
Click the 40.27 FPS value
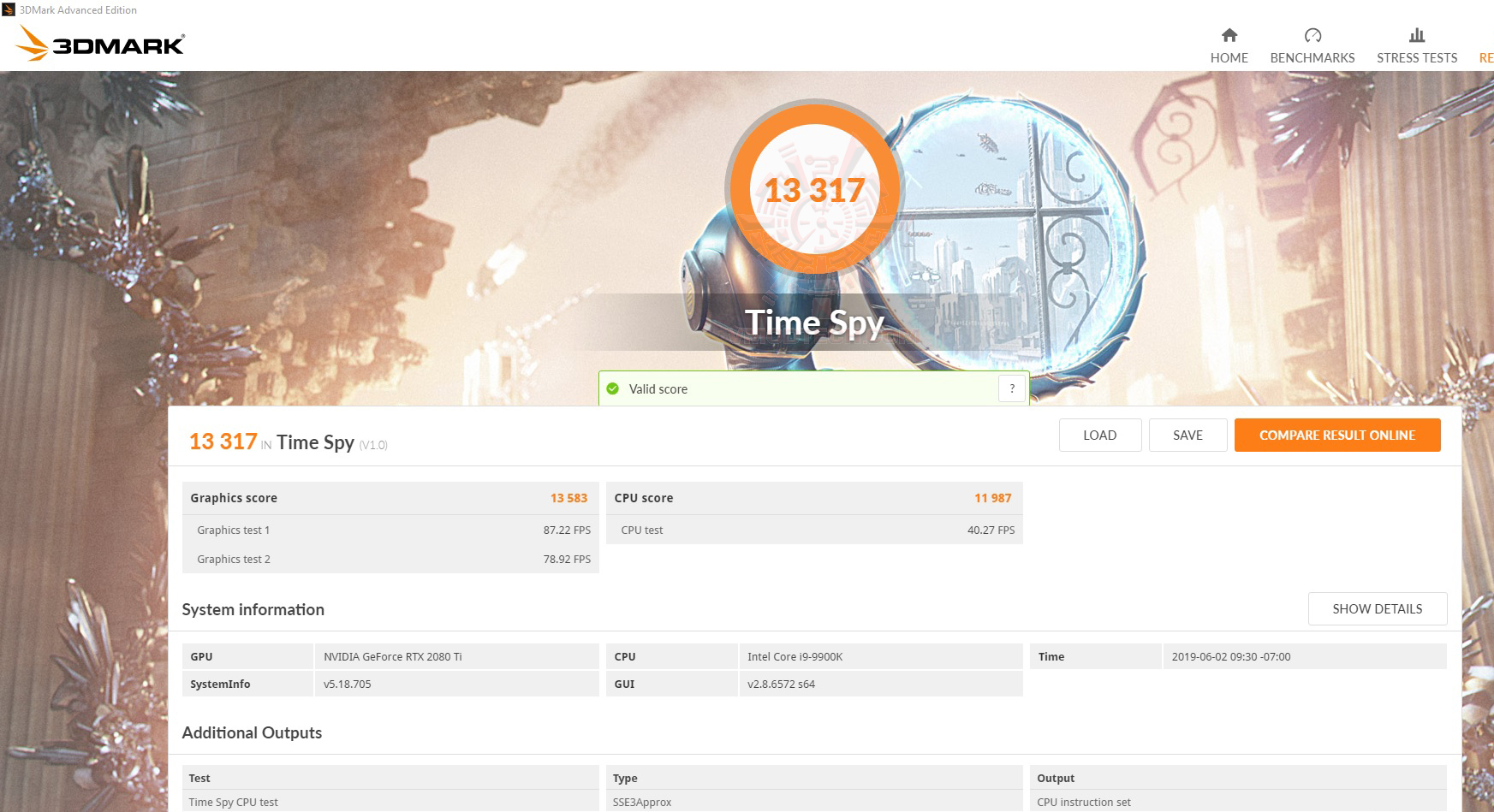tap(991, 530)
